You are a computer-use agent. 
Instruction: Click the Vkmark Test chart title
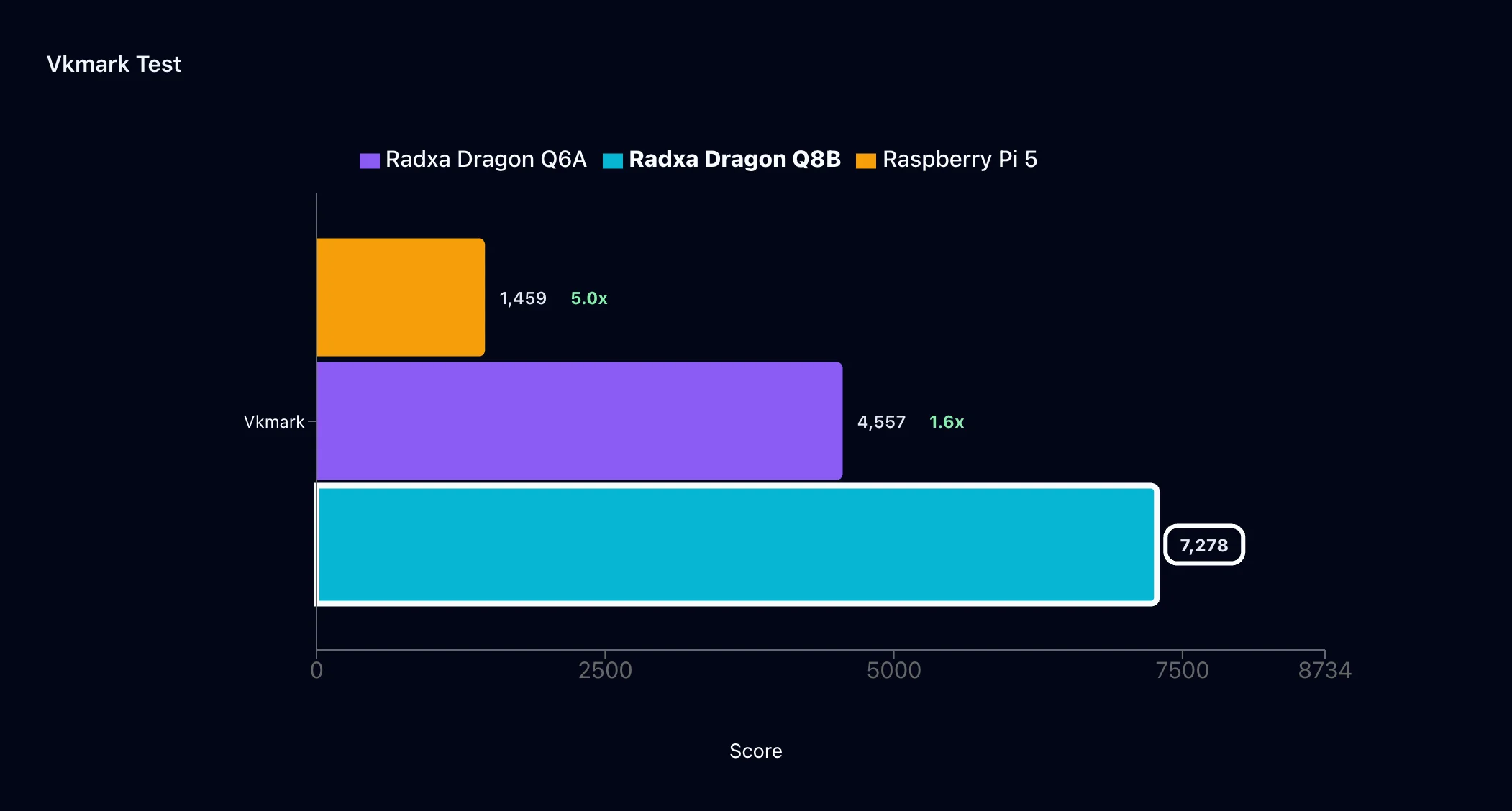pos(114,64)
